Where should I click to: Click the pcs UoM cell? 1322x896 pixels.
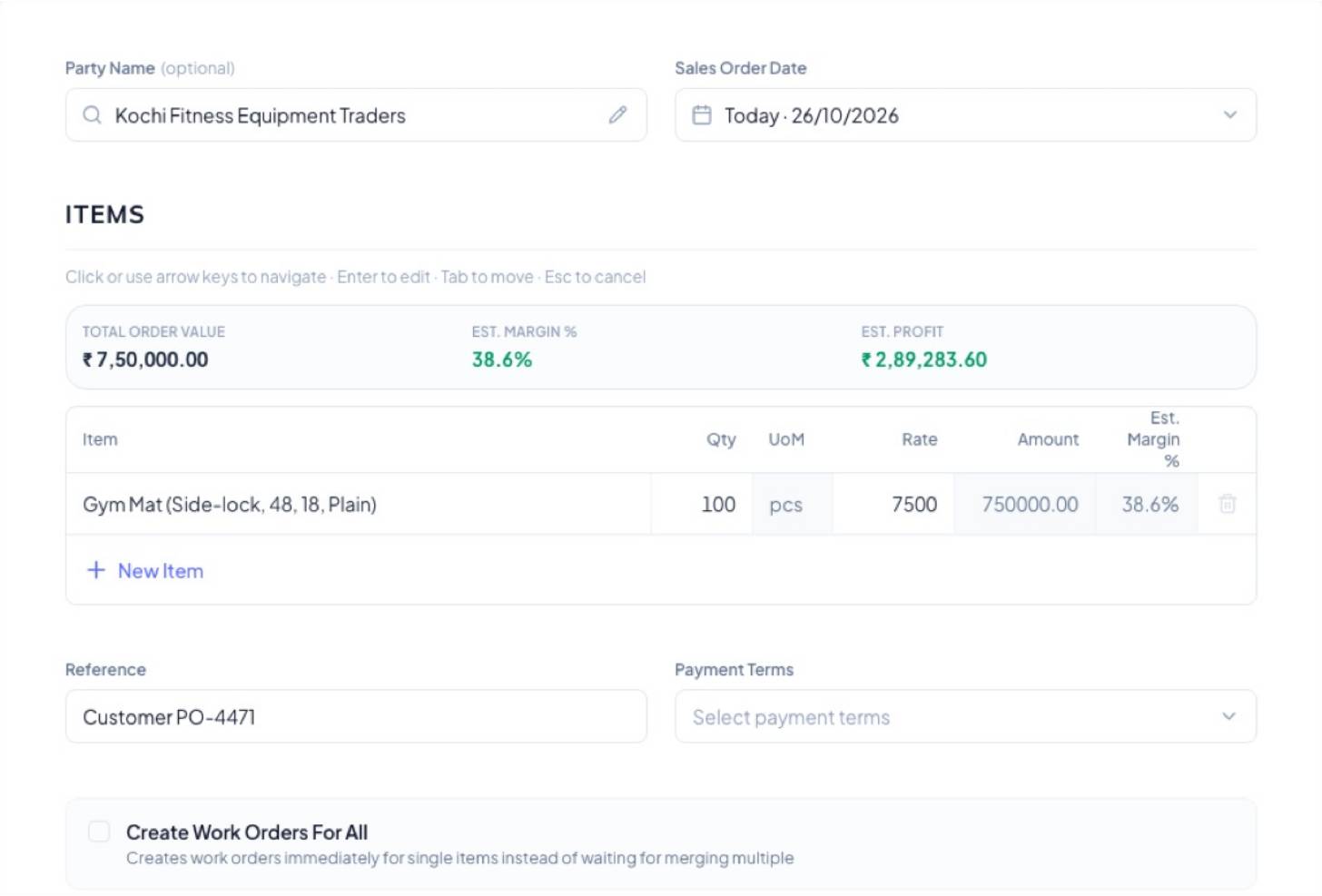click(792, 504)
